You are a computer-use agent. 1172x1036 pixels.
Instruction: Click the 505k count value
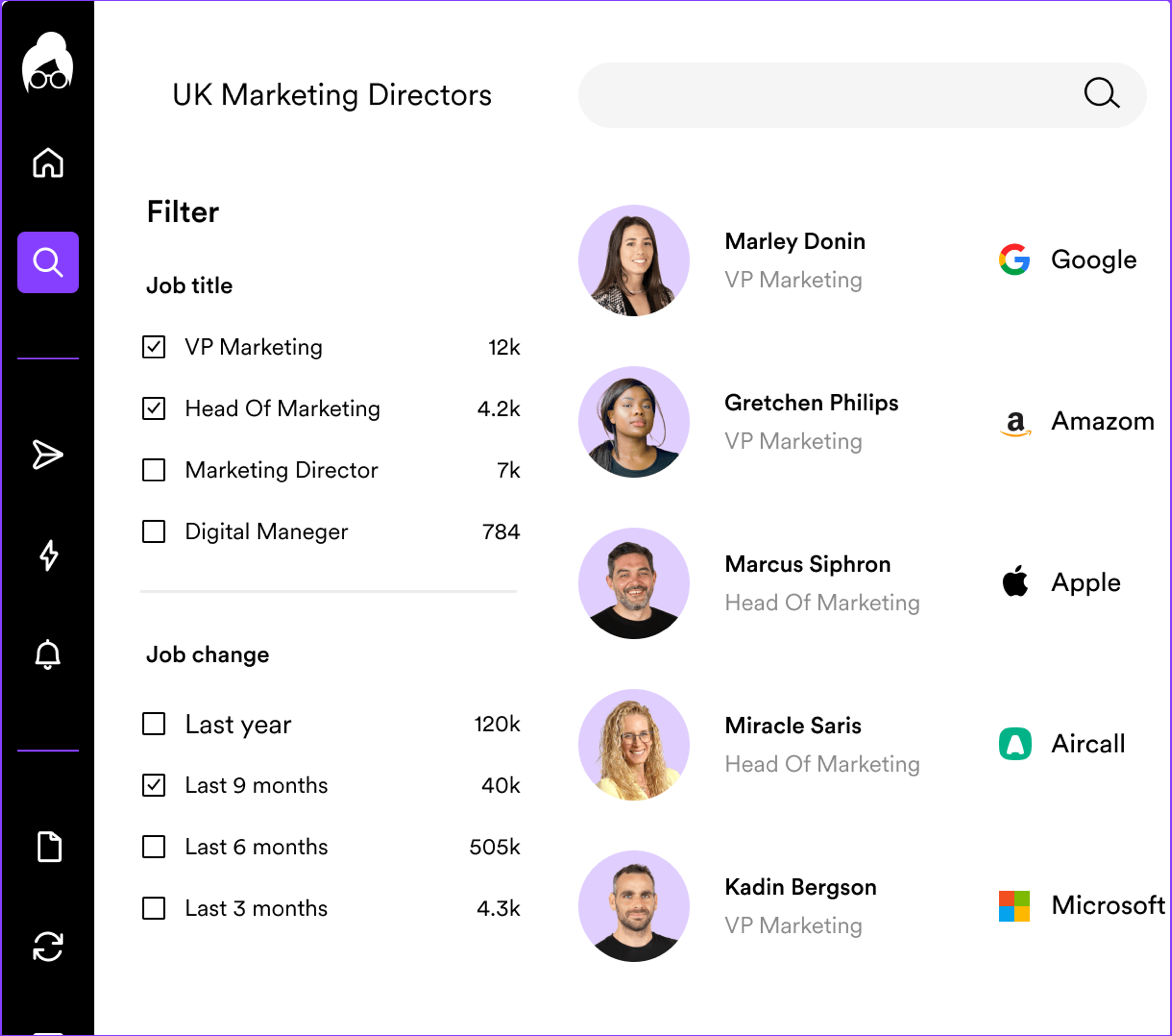point(495,847)
